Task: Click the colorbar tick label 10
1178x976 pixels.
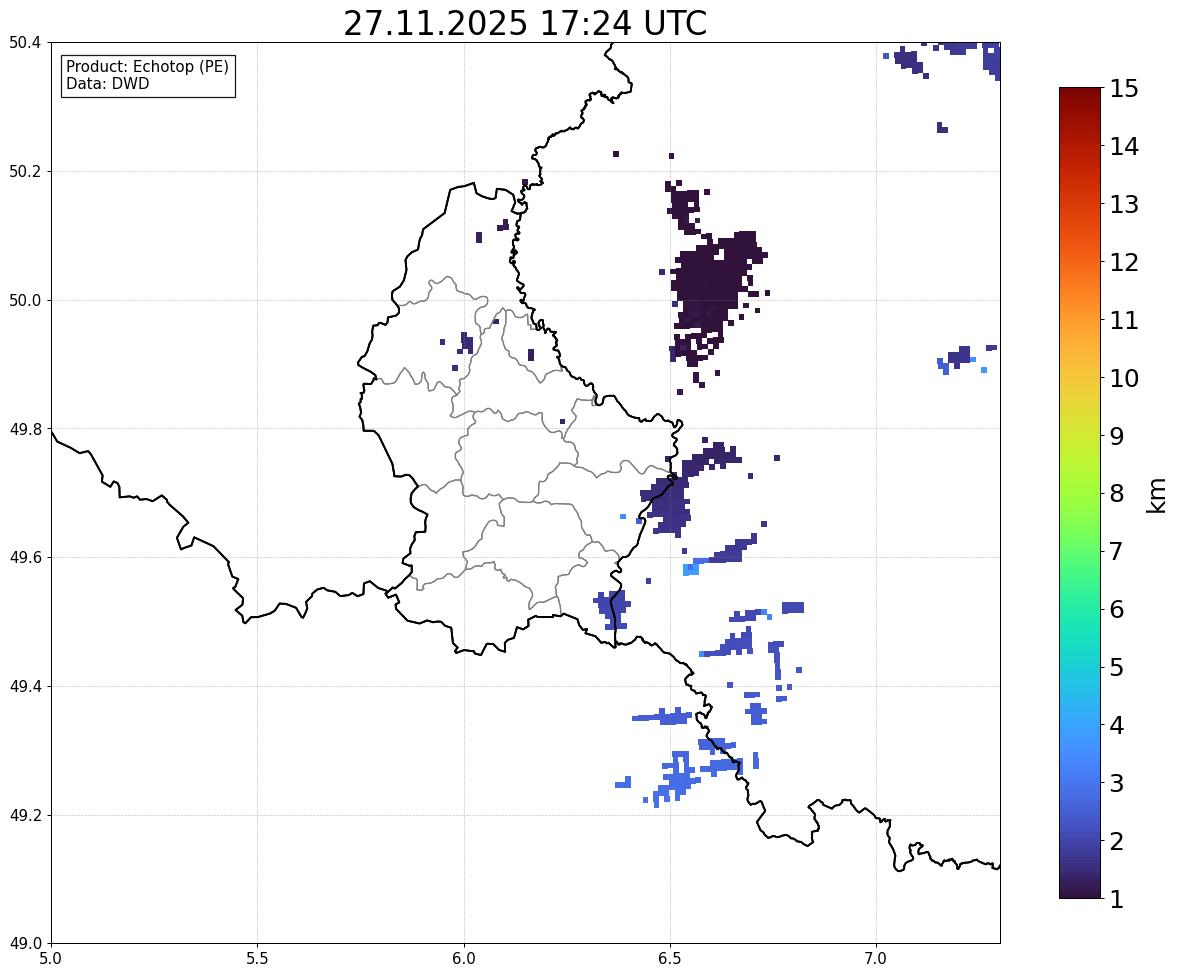Action: pyautogui.click(x=1124, y=378)
